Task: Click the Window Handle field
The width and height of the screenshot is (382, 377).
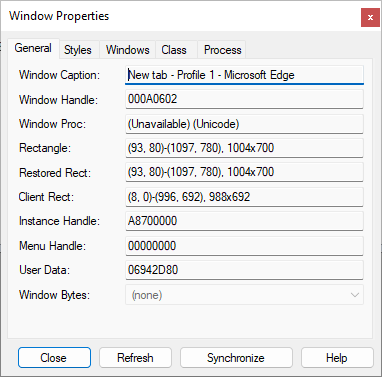Action: click(x=244, y=99)
